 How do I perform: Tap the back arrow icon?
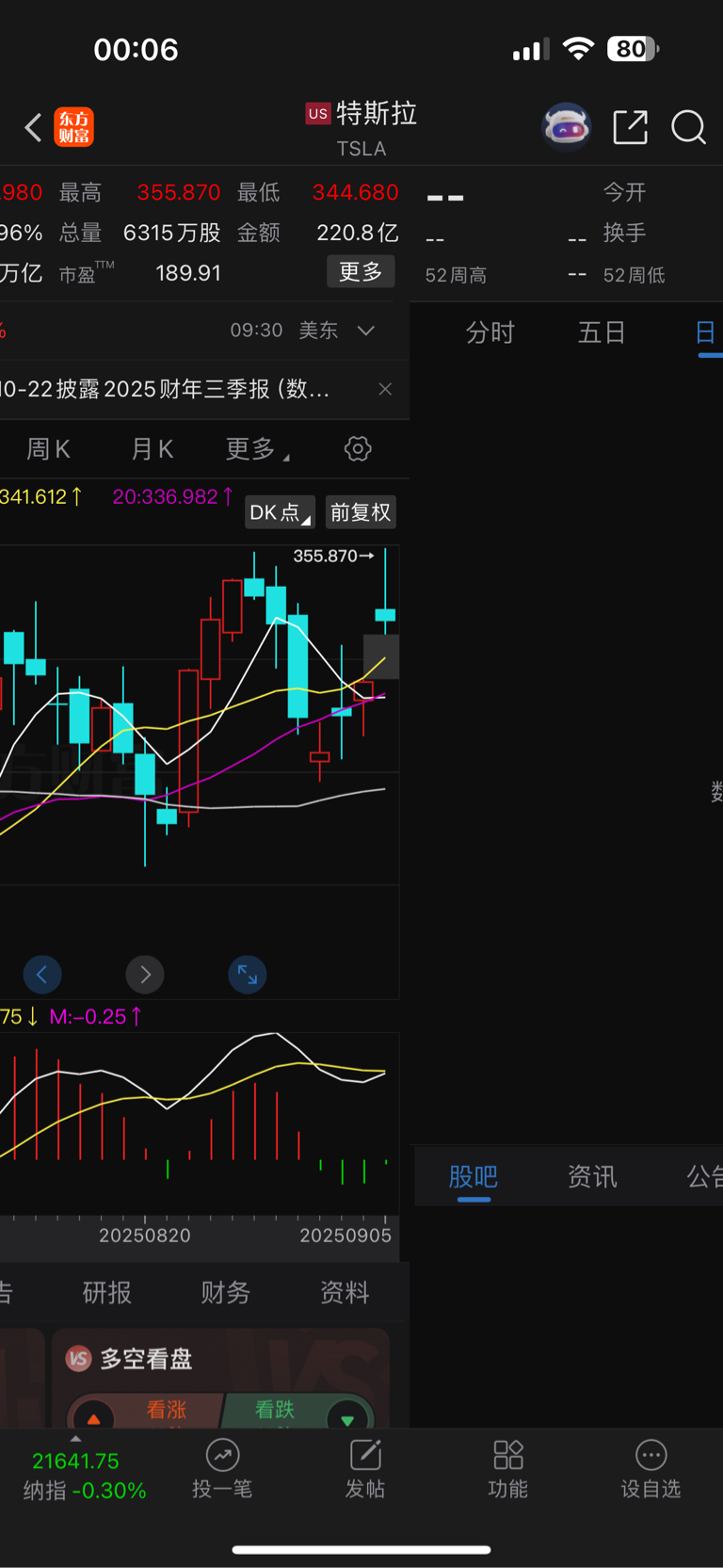(33, 127)
